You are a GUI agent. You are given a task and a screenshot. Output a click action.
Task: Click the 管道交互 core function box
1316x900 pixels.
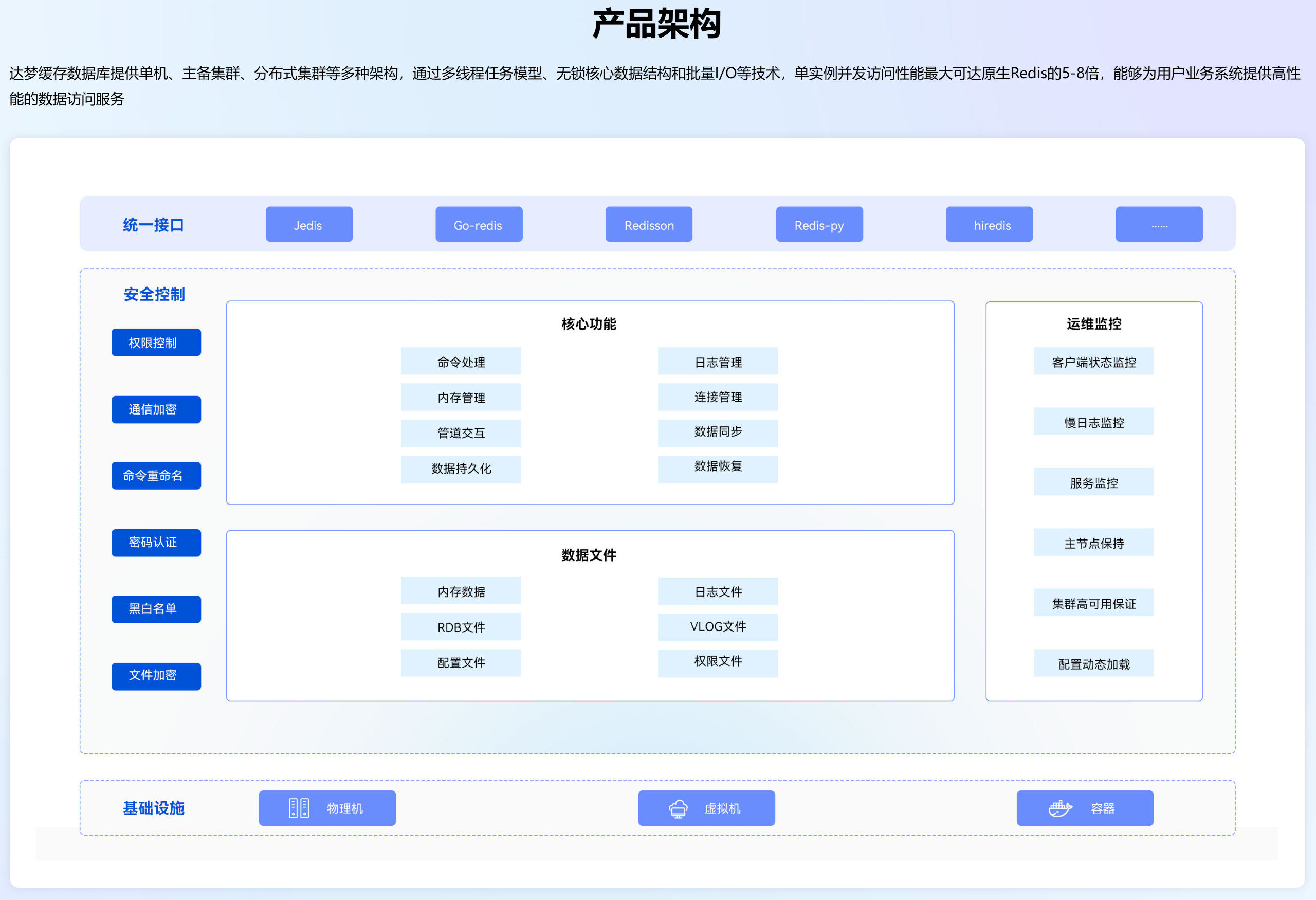click(461, 434)
